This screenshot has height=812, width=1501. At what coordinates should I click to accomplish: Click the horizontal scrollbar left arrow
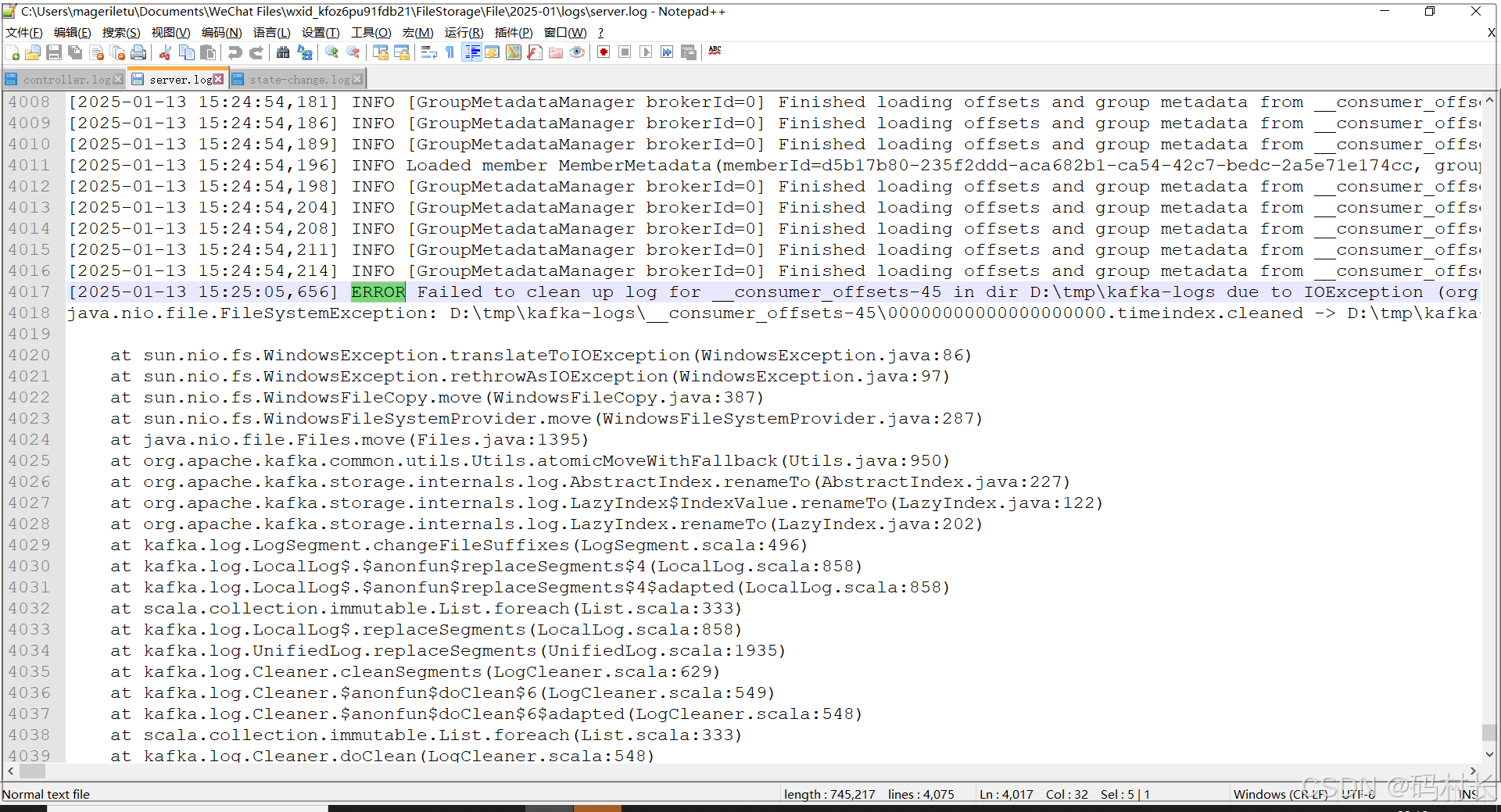pos(10,771)
